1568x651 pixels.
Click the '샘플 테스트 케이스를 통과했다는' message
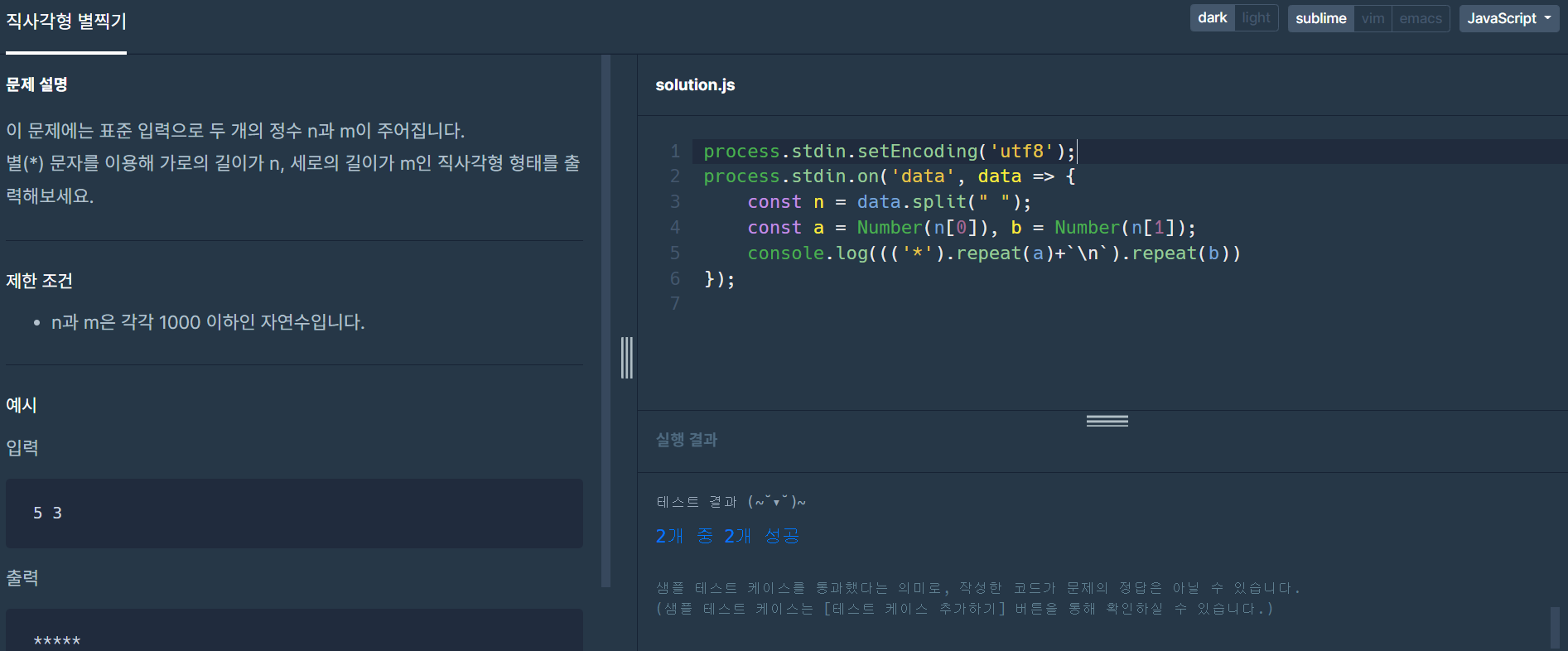(x=978, y=588)
